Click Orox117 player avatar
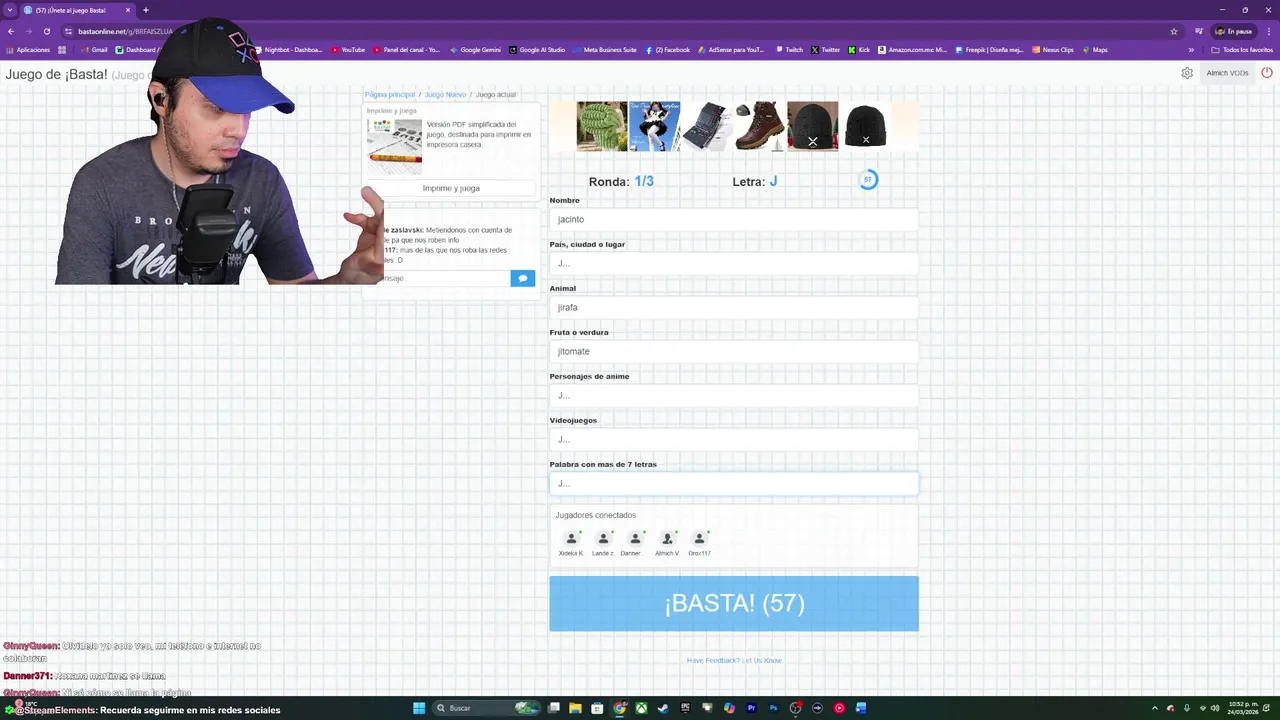This screenshot has height=720, width=1280. tap(699, 539)
